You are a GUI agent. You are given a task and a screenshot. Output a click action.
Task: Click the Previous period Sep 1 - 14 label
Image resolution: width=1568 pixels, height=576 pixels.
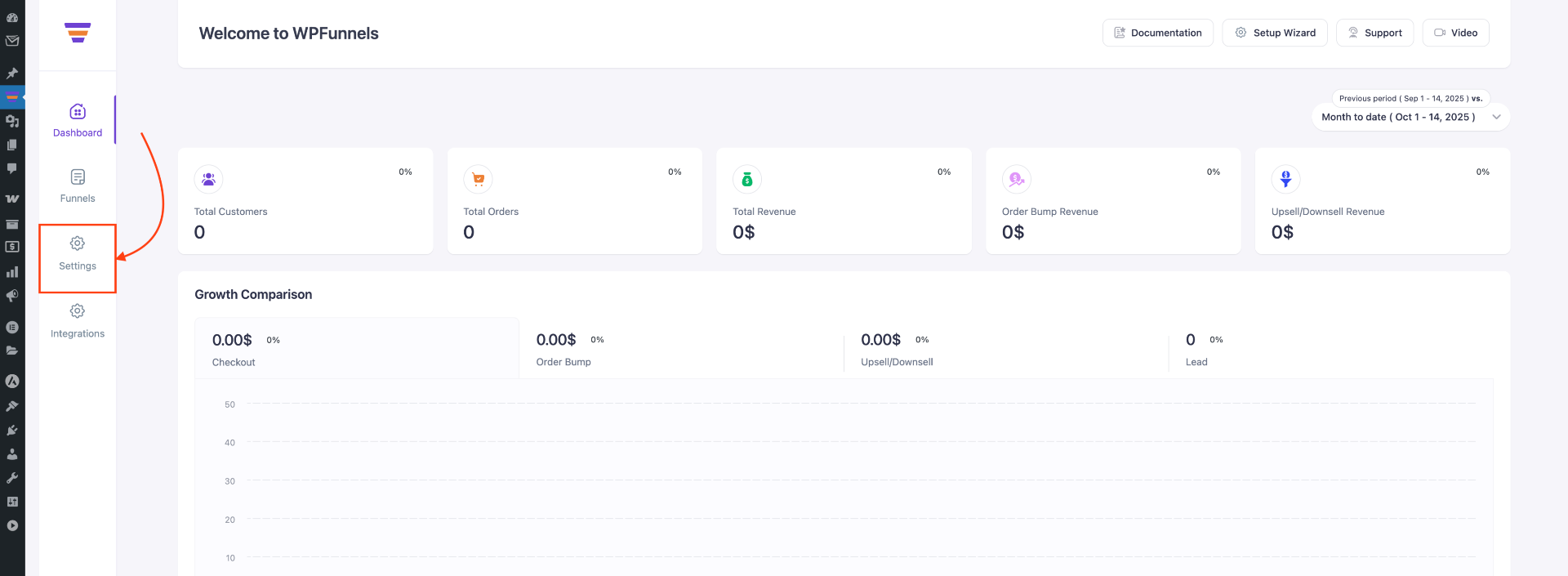(x=1411, y=98)
